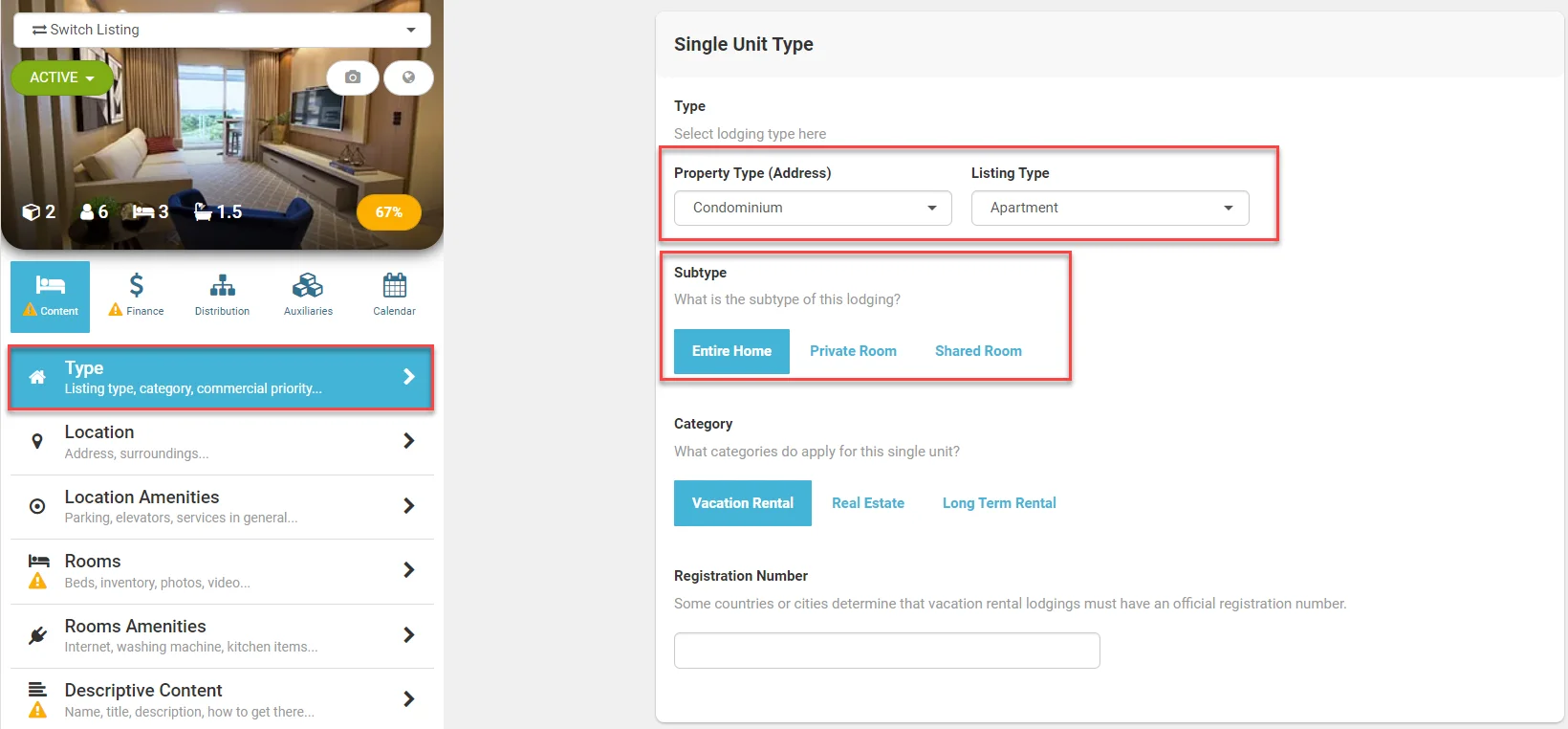Select Private Room subtype
The height and width of the screenshot is (729, 1568).
[x=853, y=351]
